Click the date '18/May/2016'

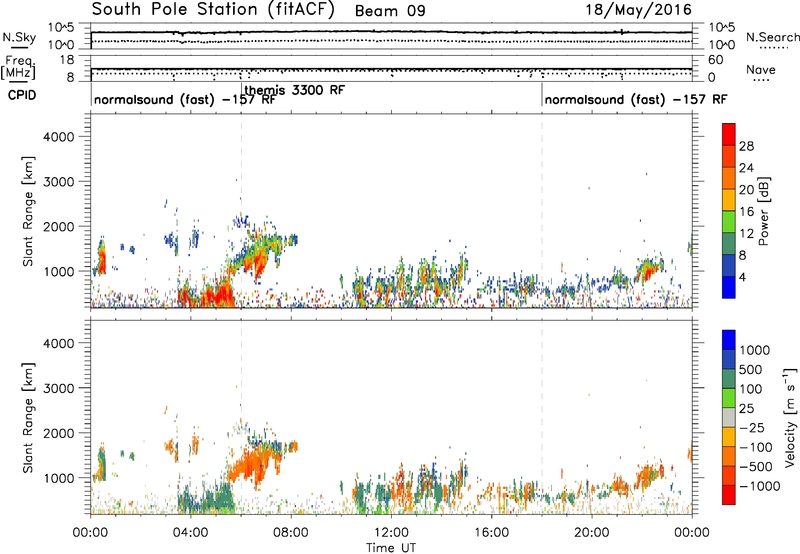[x=638, y=10]
